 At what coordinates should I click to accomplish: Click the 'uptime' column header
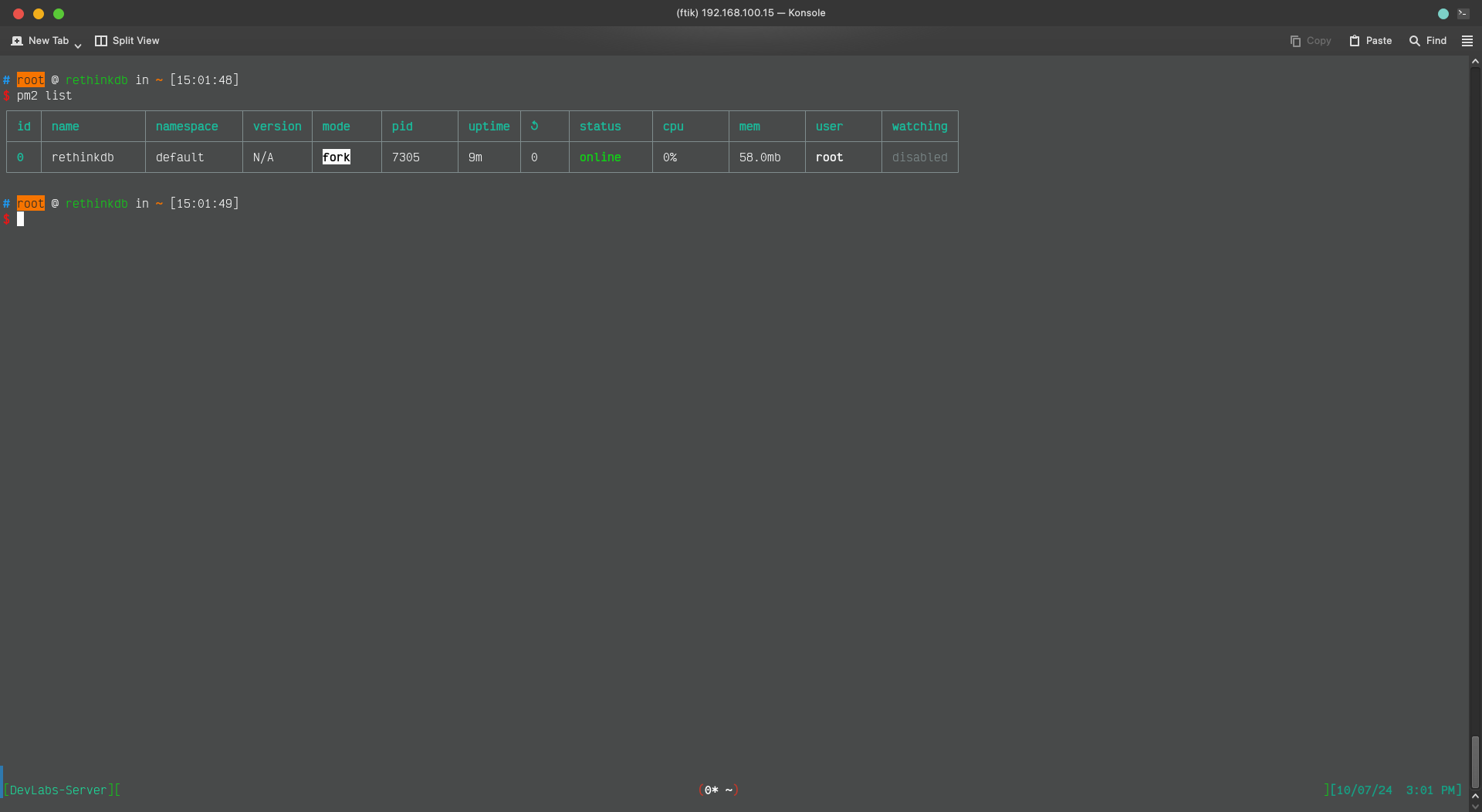pyautogui.click(x=489, y=127)
